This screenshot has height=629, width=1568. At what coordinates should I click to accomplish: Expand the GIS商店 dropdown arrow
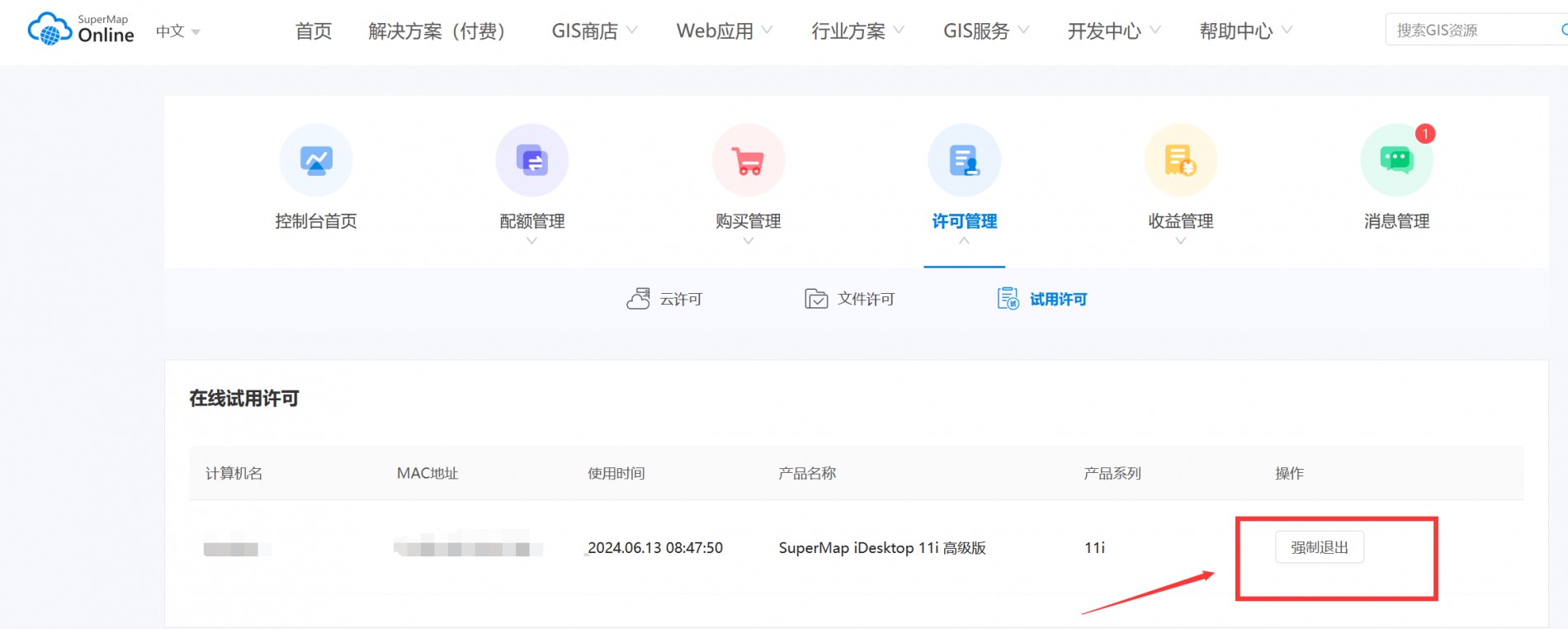[632, 31]
